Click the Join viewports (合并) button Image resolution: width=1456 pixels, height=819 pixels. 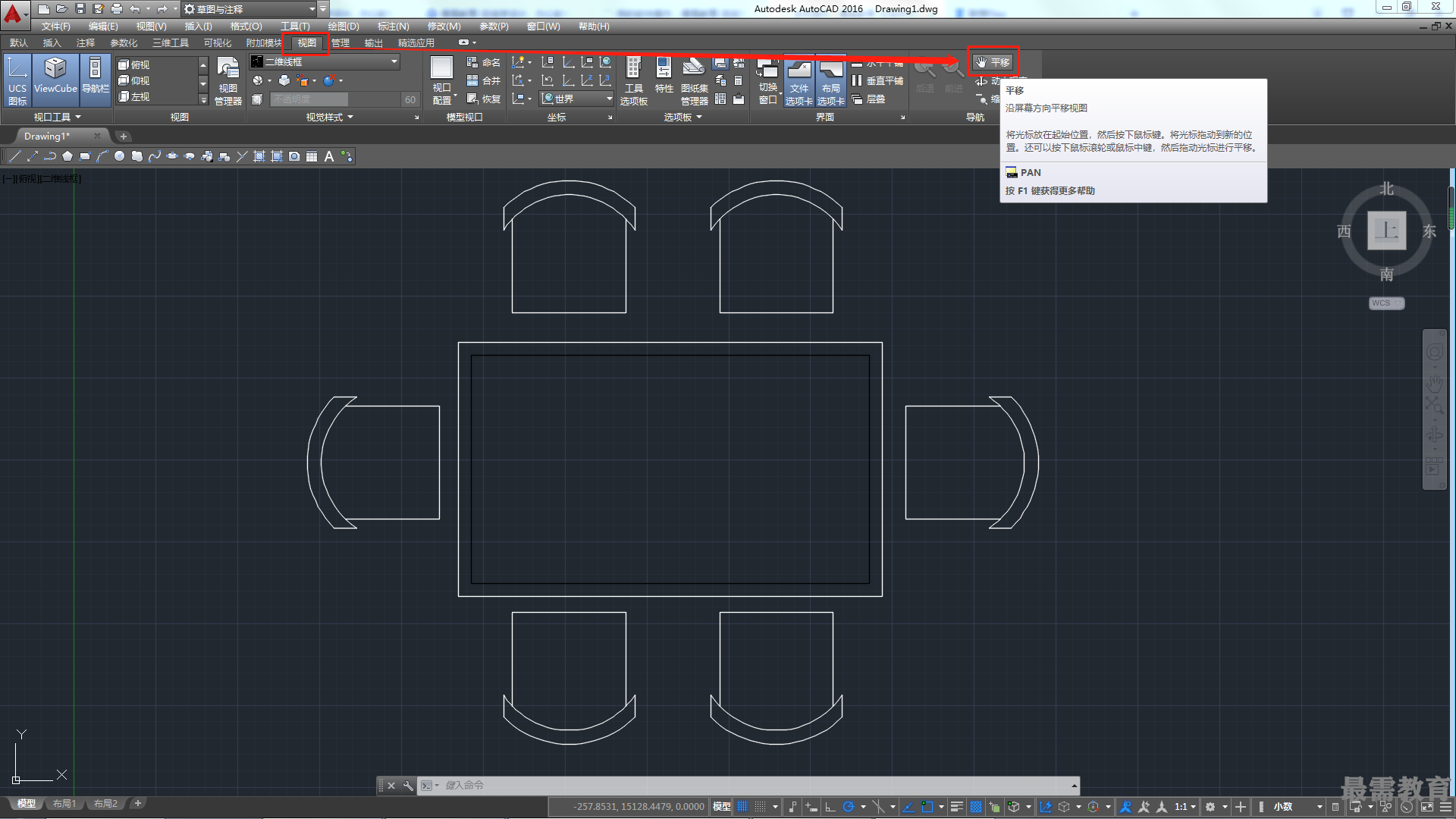coord(484,80)
